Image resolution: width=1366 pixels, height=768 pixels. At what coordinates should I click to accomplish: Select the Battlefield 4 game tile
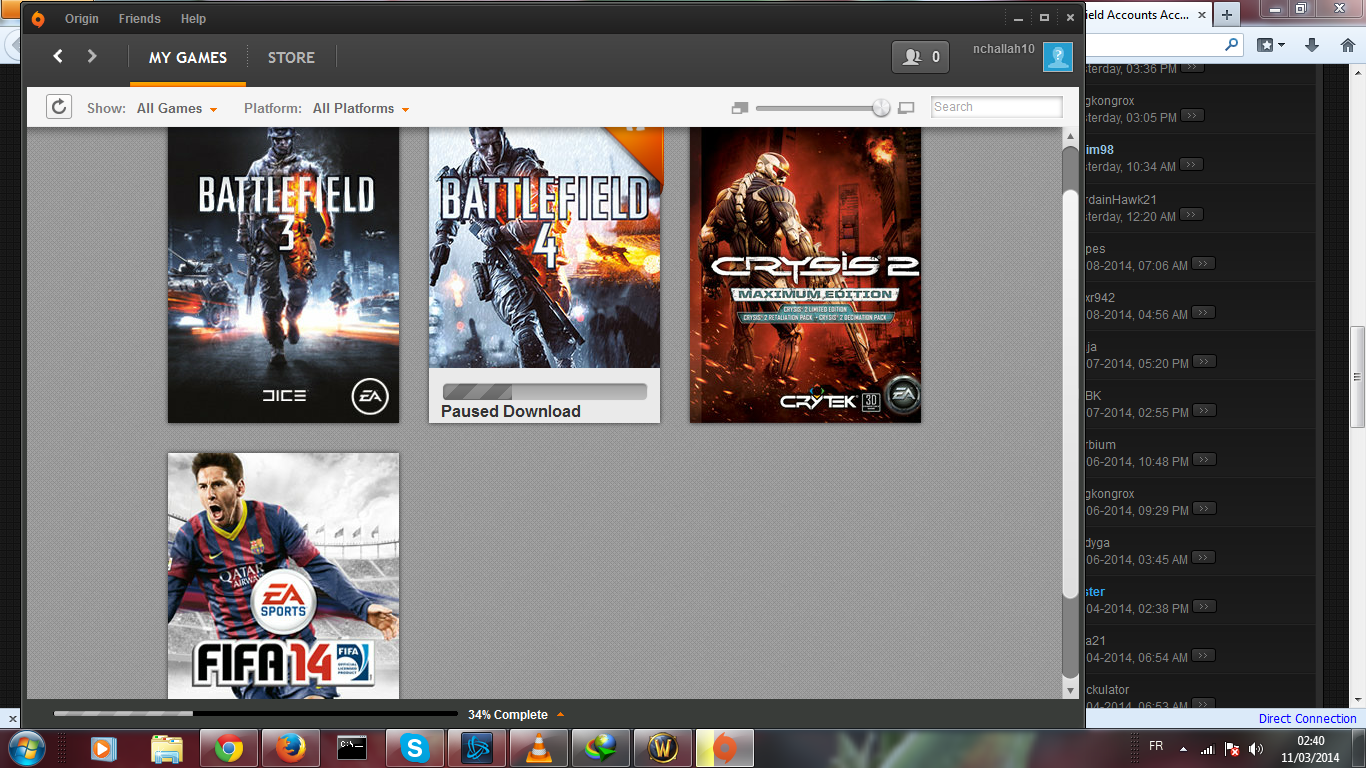click(x=545, y=275)
